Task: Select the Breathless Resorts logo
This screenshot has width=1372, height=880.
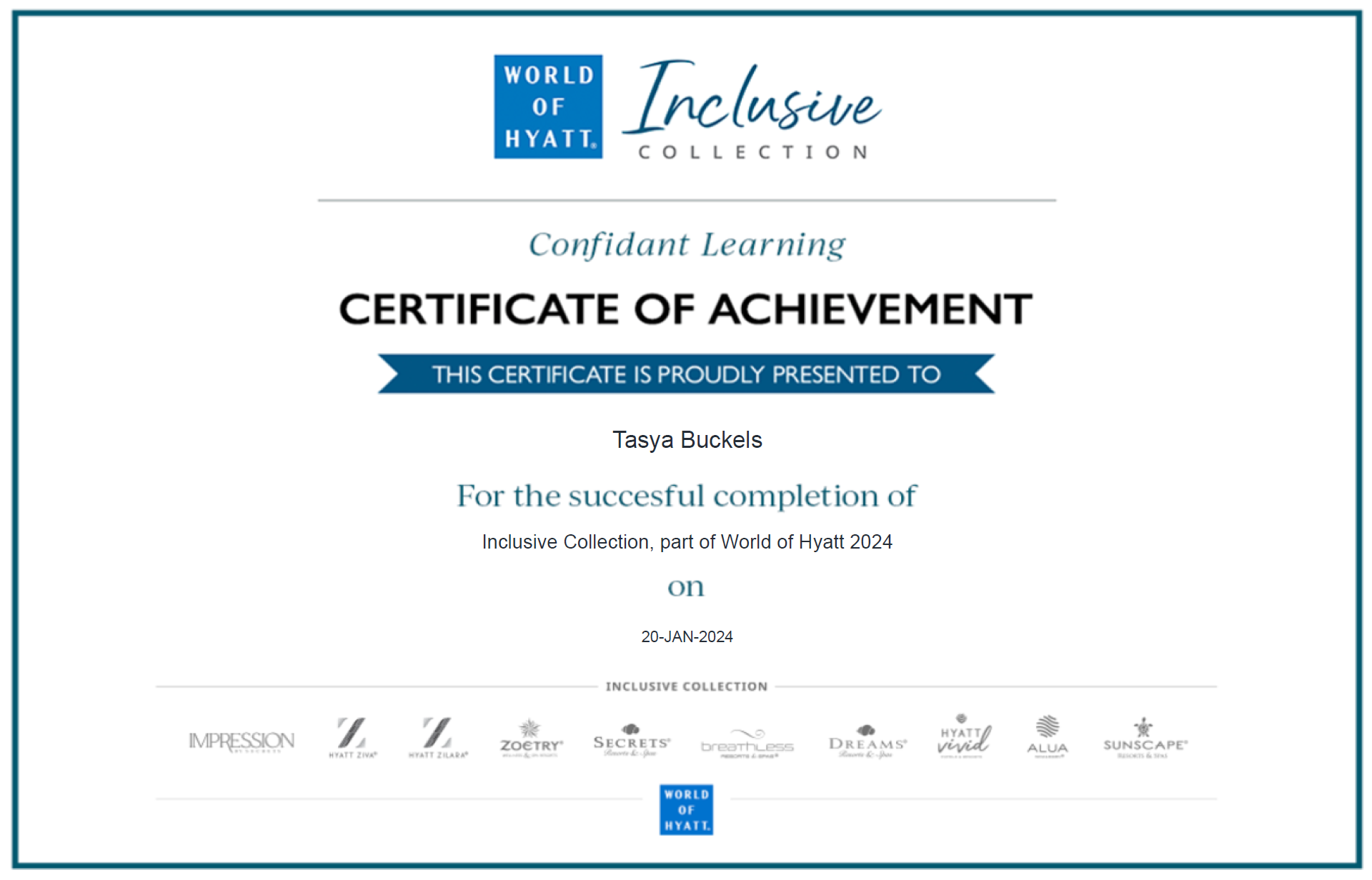Action: 747,743
